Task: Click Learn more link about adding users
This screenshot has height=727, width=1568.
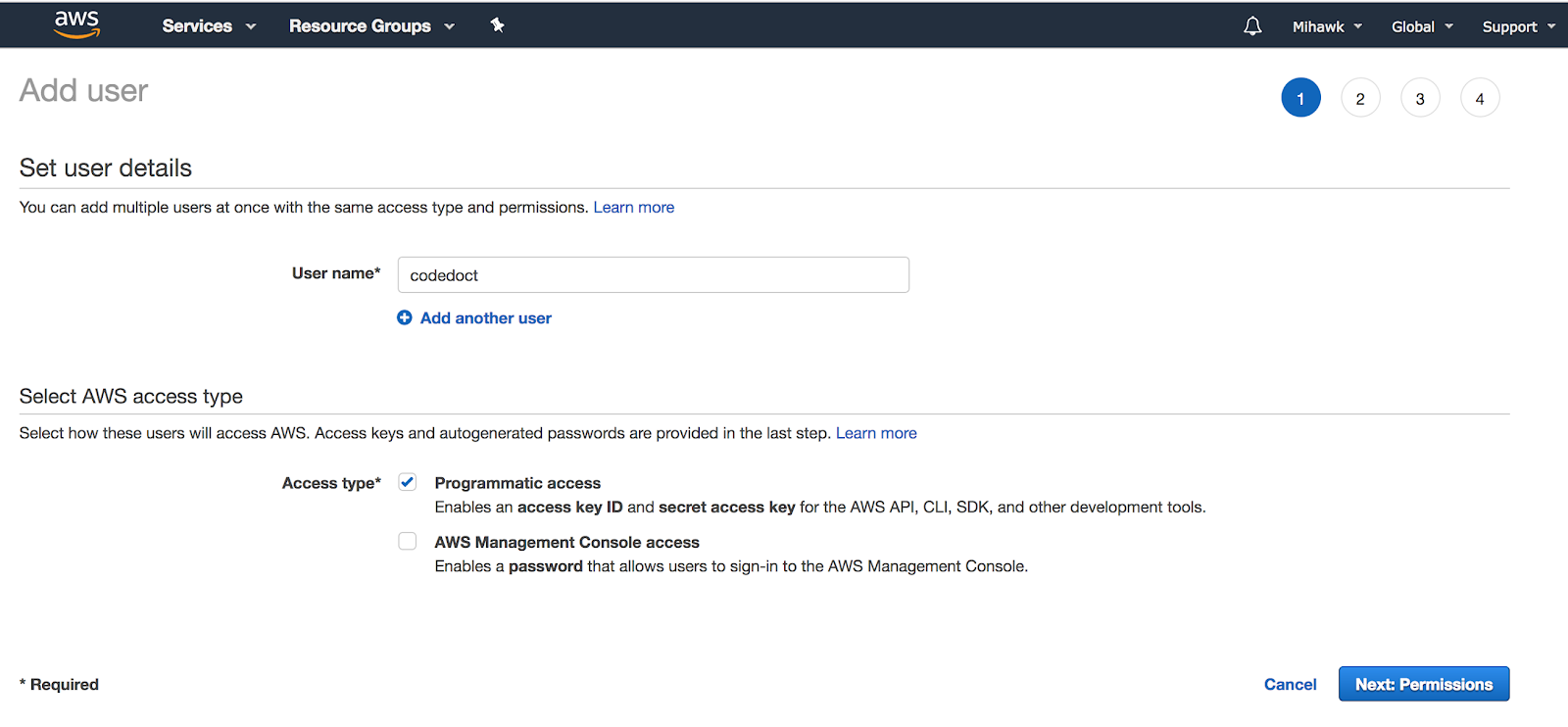Action: (x=633, y=208)
